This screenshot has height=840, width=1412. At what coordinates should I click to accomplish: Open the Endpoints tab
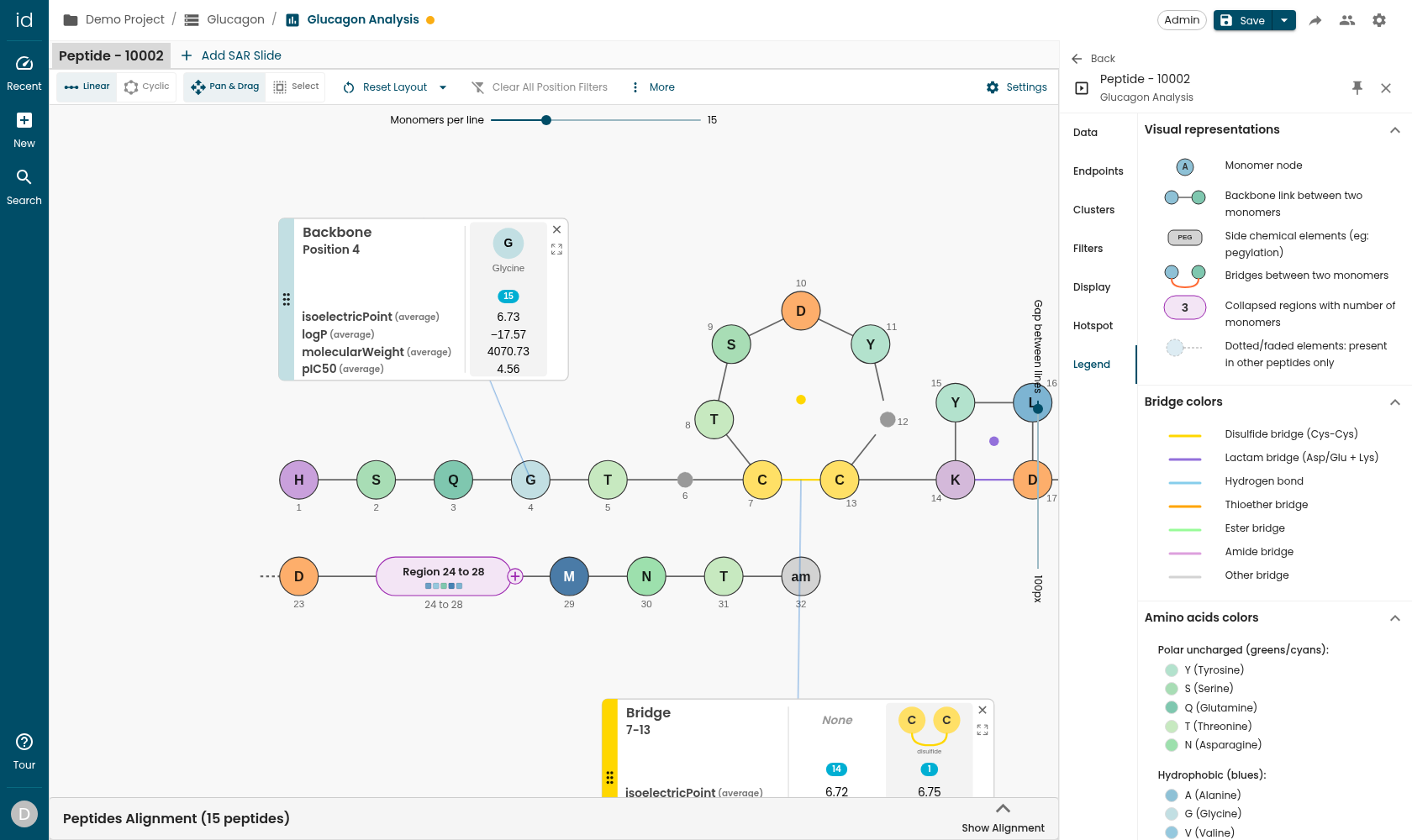[1098, 171]
